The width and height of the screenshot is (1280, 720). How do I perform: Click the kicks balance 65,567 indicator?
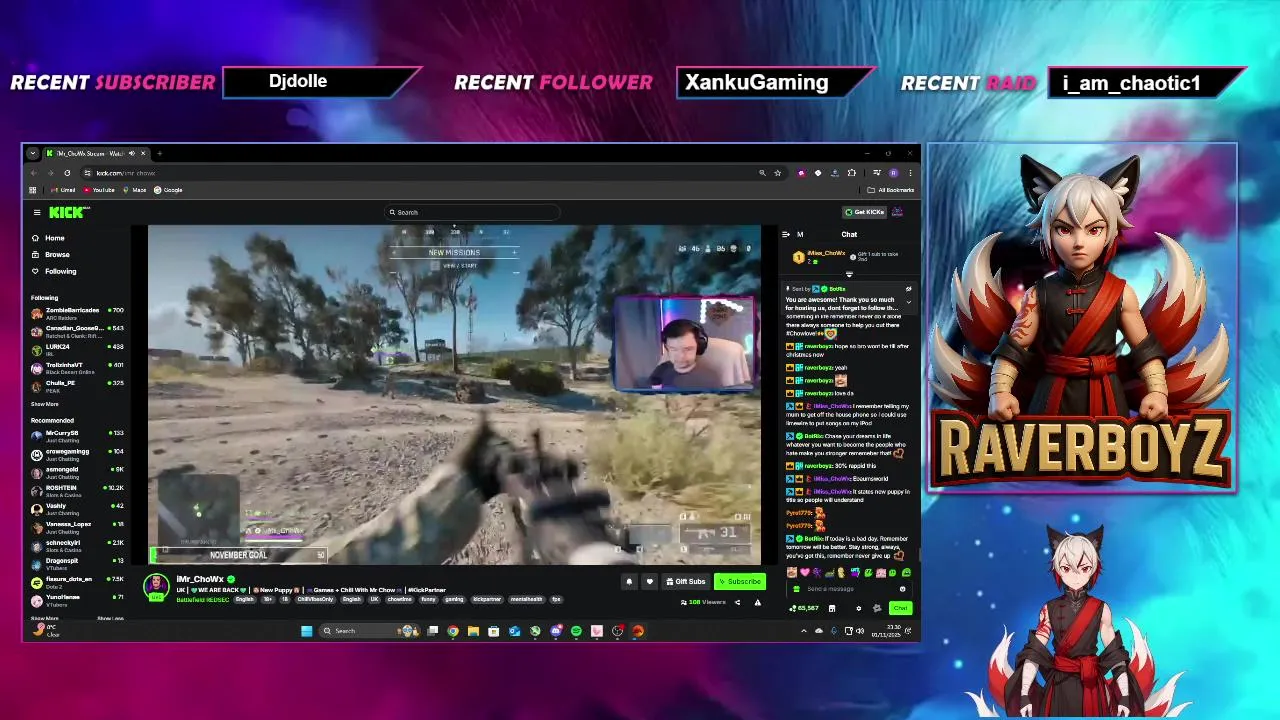(x=806, y=608)
